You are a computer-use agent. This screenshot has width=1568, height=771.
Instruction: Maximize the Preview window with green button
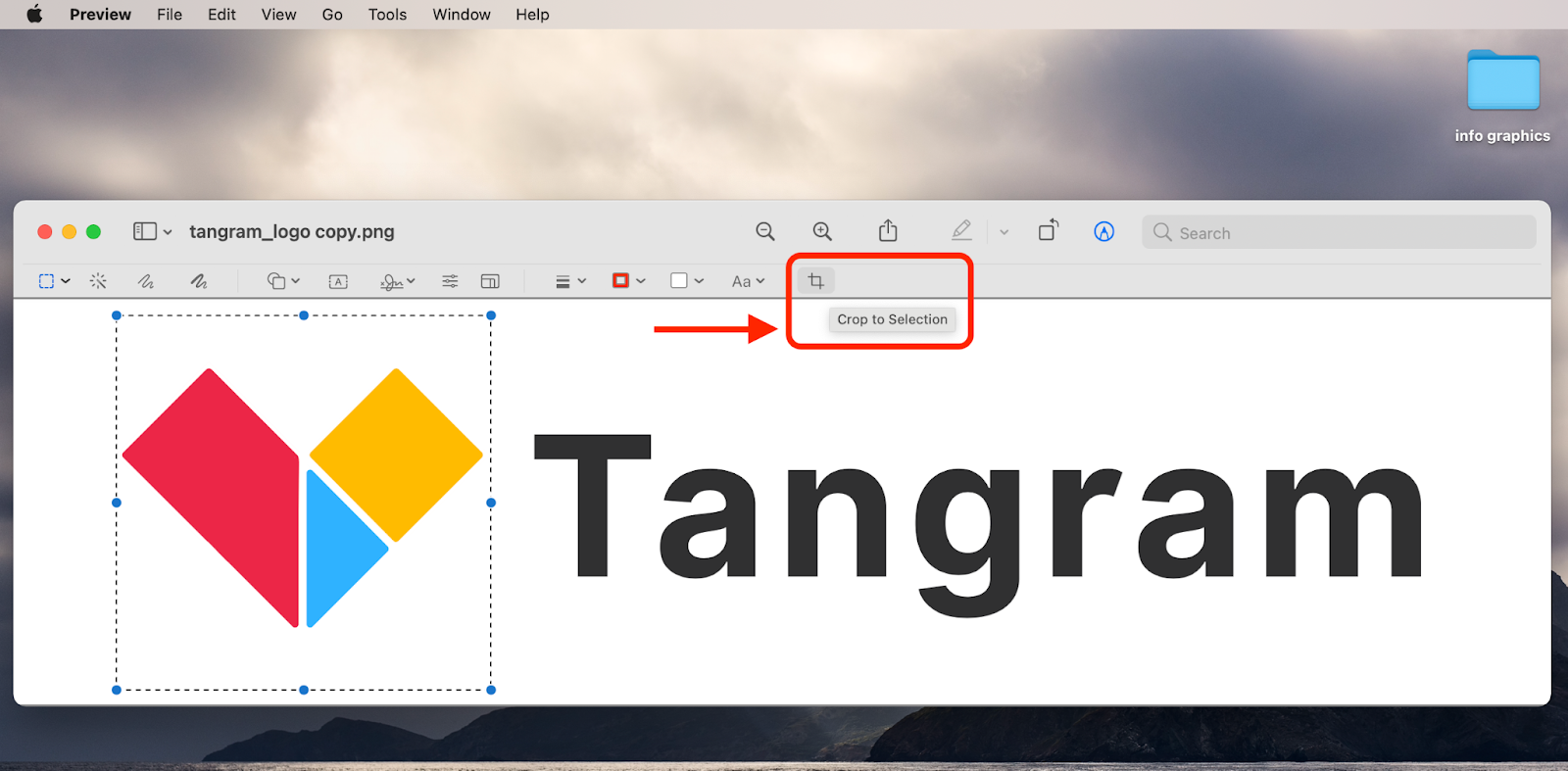(94, 232)
